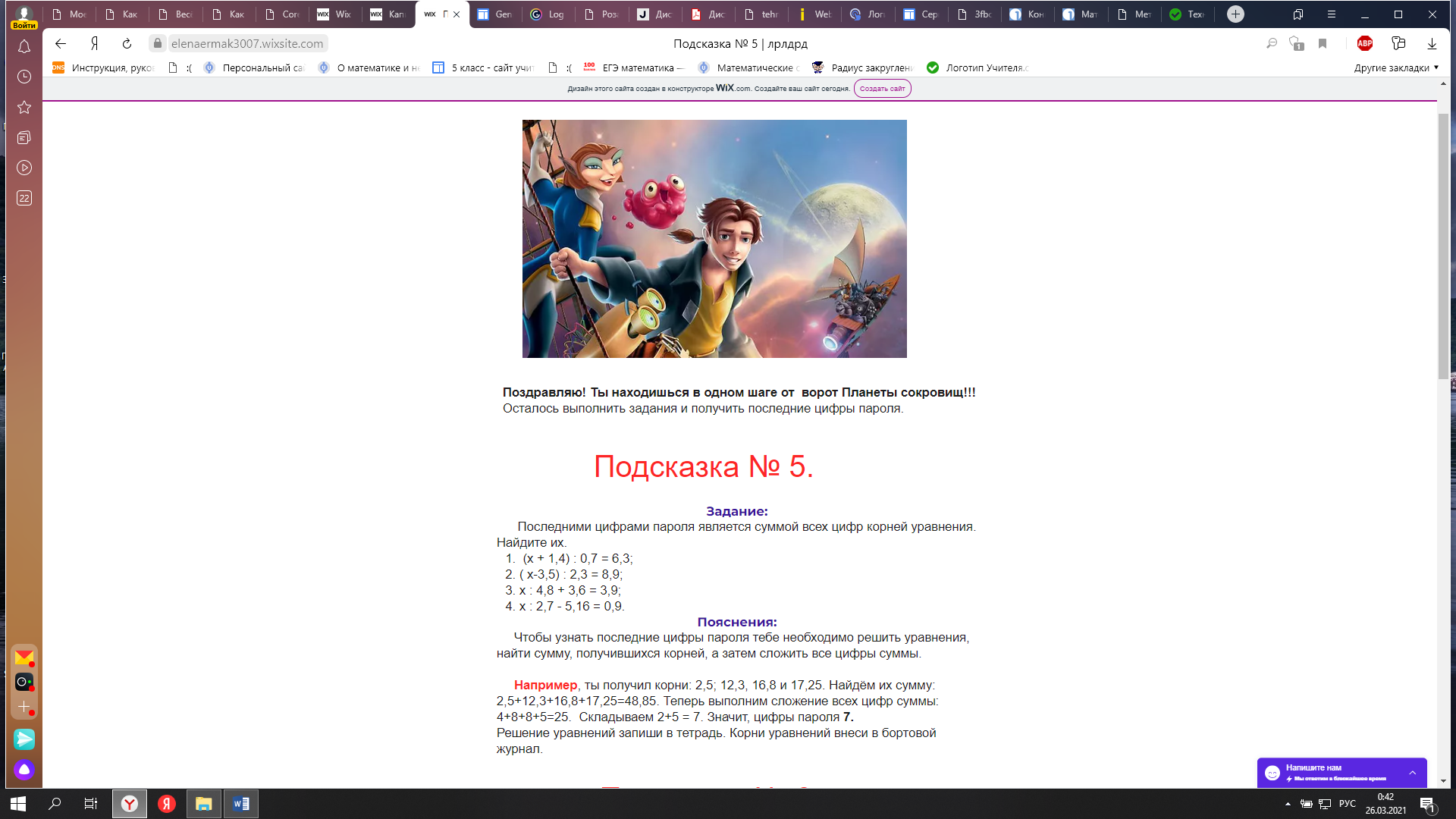Open favorites star icon in sidebar

(24, 108)
